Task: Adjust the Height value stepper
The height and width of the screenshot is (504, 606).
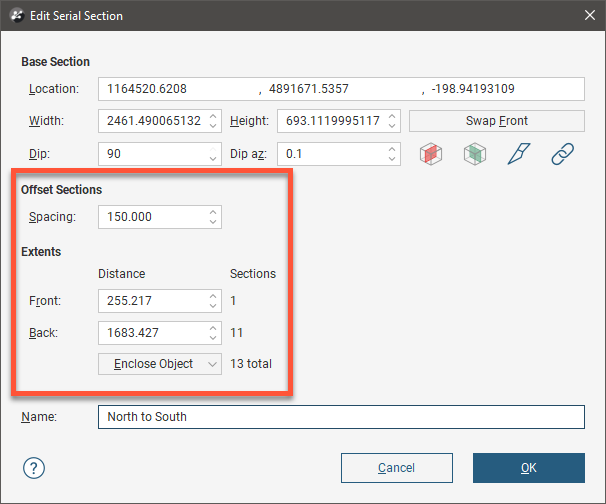Action: point(392,122)
